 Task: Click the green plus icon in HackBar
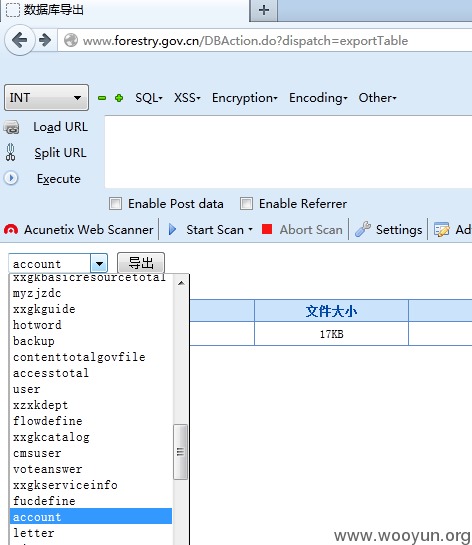(x=119, y=98)
